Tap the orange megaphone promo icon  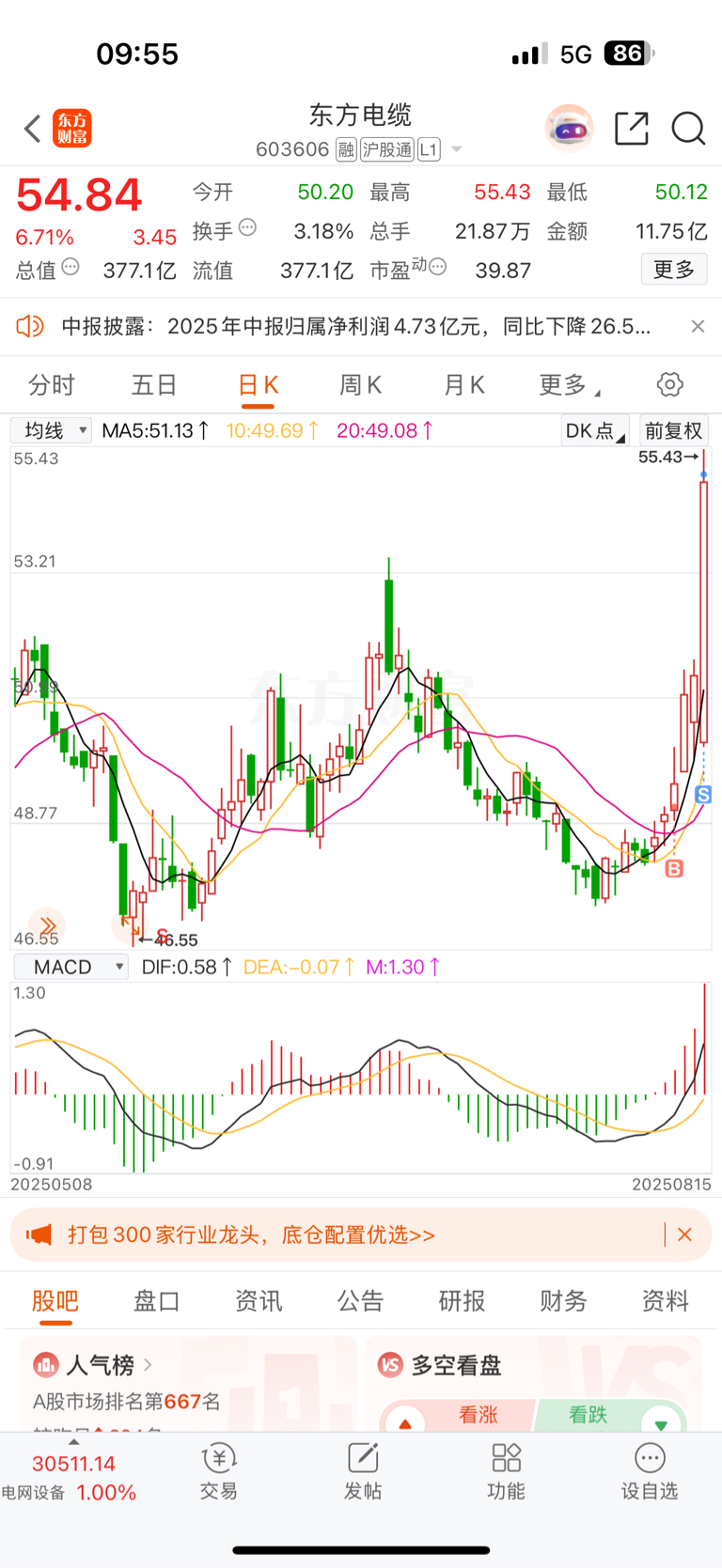(39, 1234)
